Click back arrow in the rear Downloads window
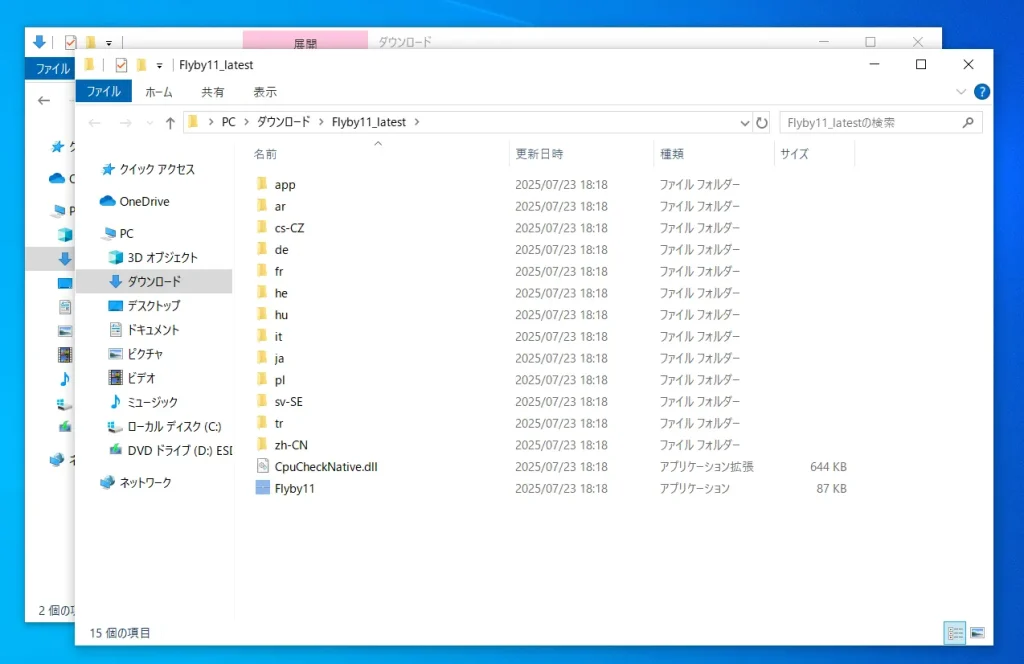This screenshot has height=664, width=1024. pos(44,101)
